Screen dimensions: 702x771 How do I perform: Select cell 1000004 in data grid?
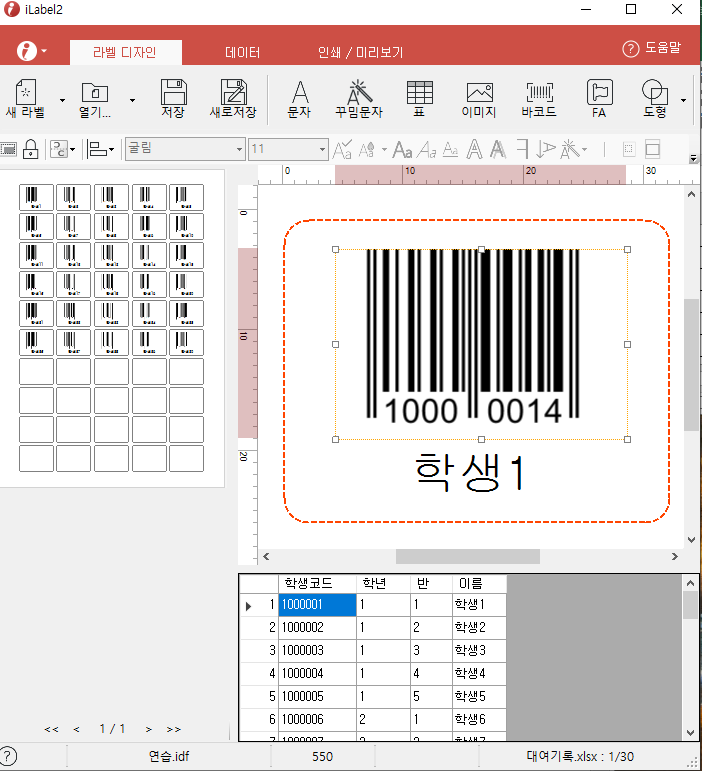pyautogui.click(x=317, y=673)
